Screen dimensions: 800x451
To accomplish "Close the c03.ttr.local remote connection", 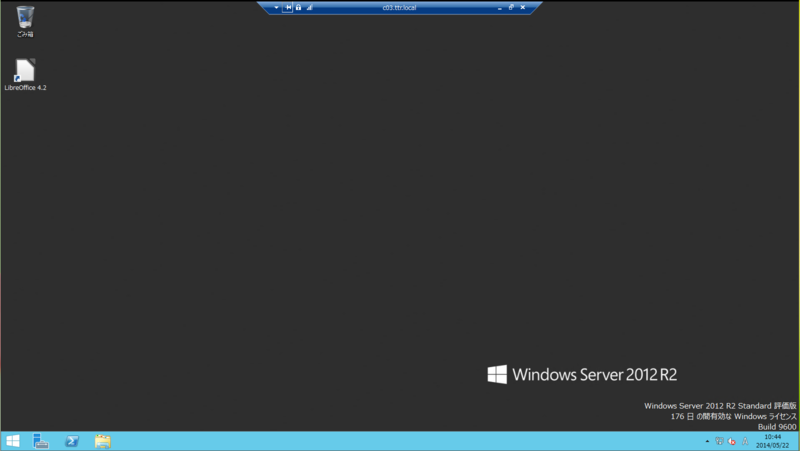I will (522, 8).
